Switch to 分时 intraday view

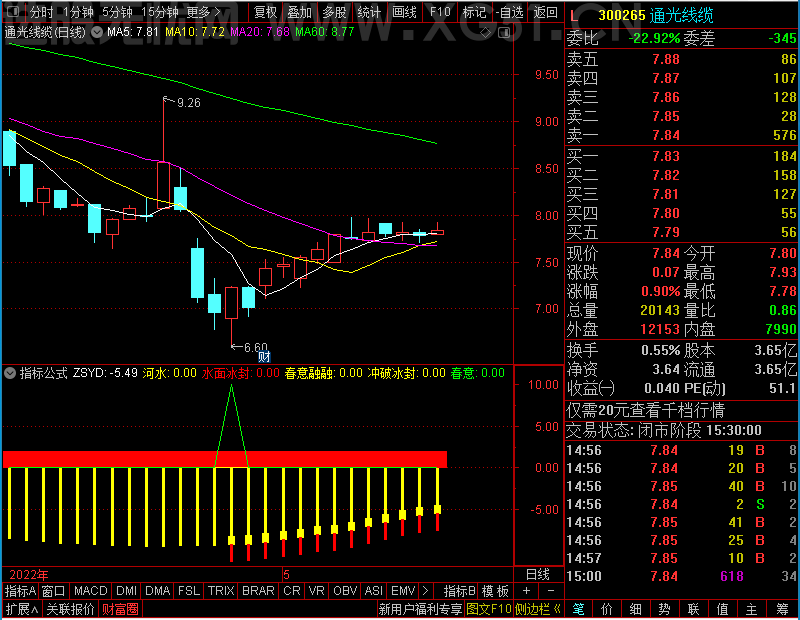(41, 12)
